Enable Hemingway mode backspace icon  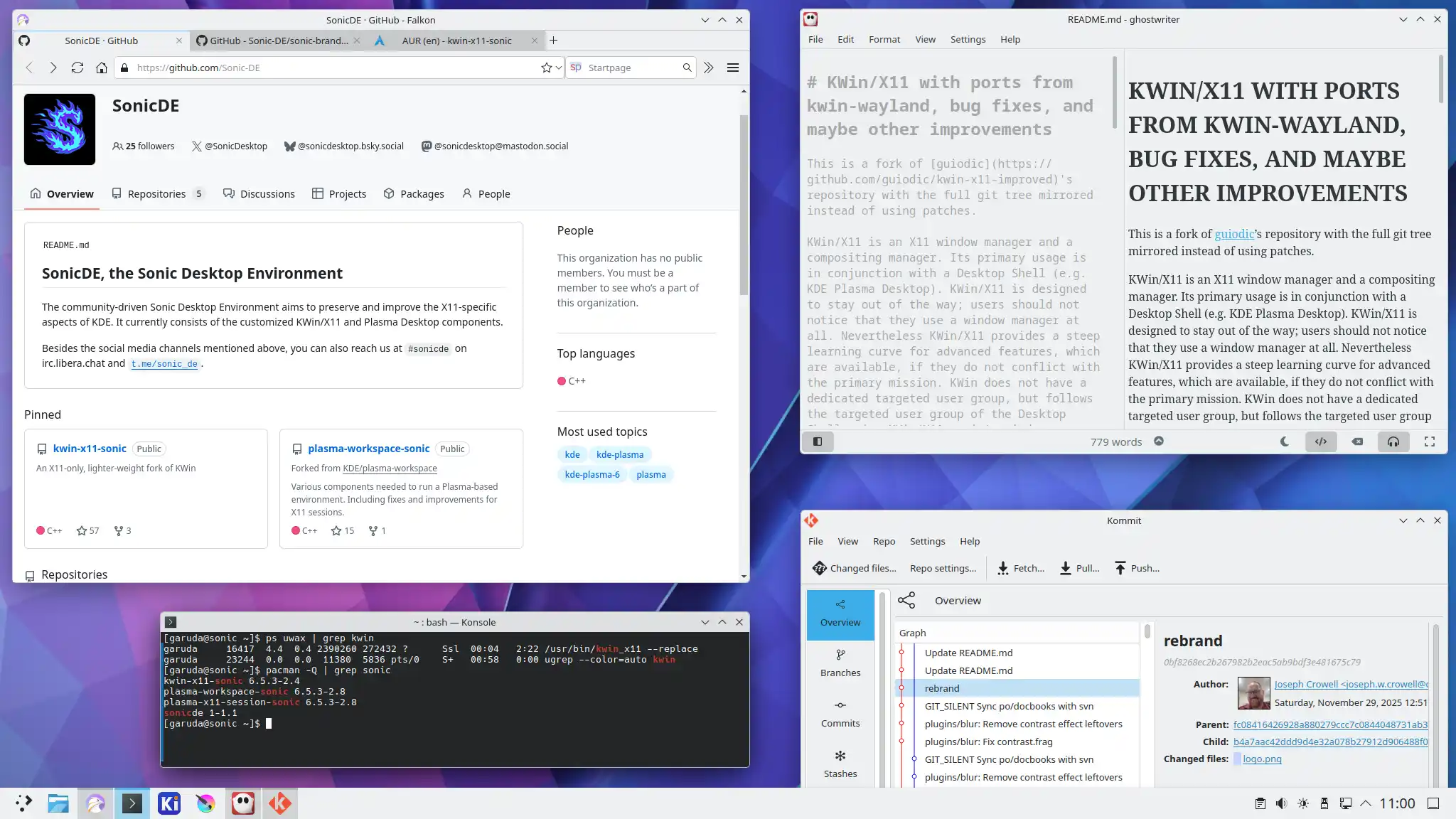click(x=1357, y=441)
